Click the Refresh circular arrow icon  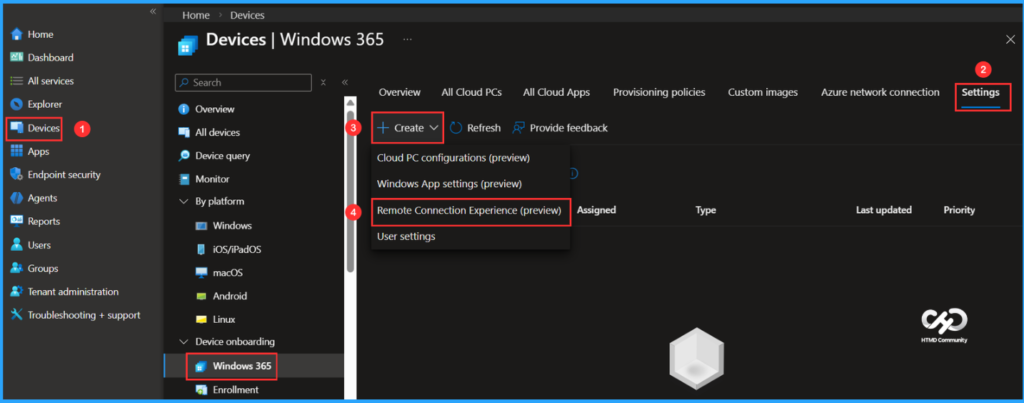point(456,128)
